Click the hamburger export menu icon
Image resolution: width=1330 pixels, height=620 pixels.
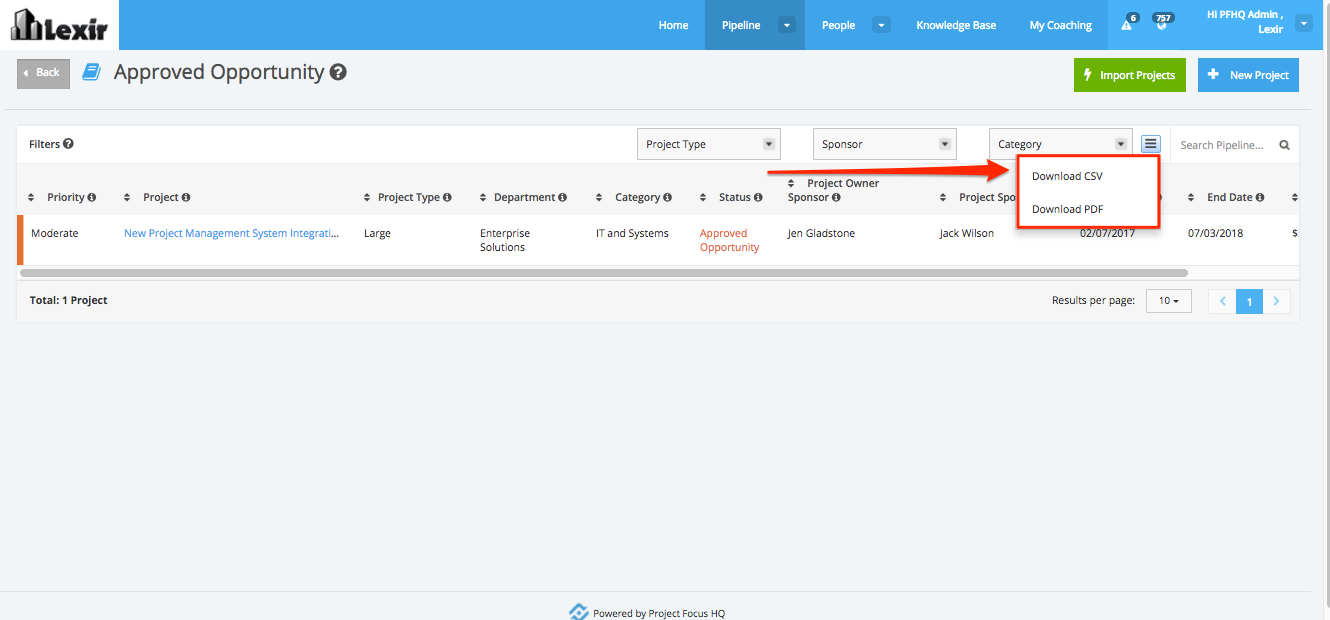point(1151,144)
